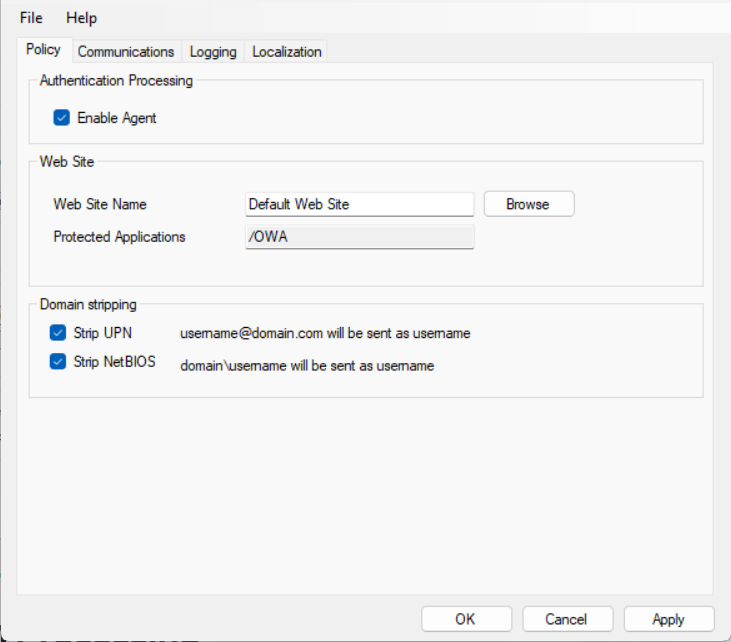Open the File menu
Viewport: 731px width, 642px height.
tap(31, 18)
